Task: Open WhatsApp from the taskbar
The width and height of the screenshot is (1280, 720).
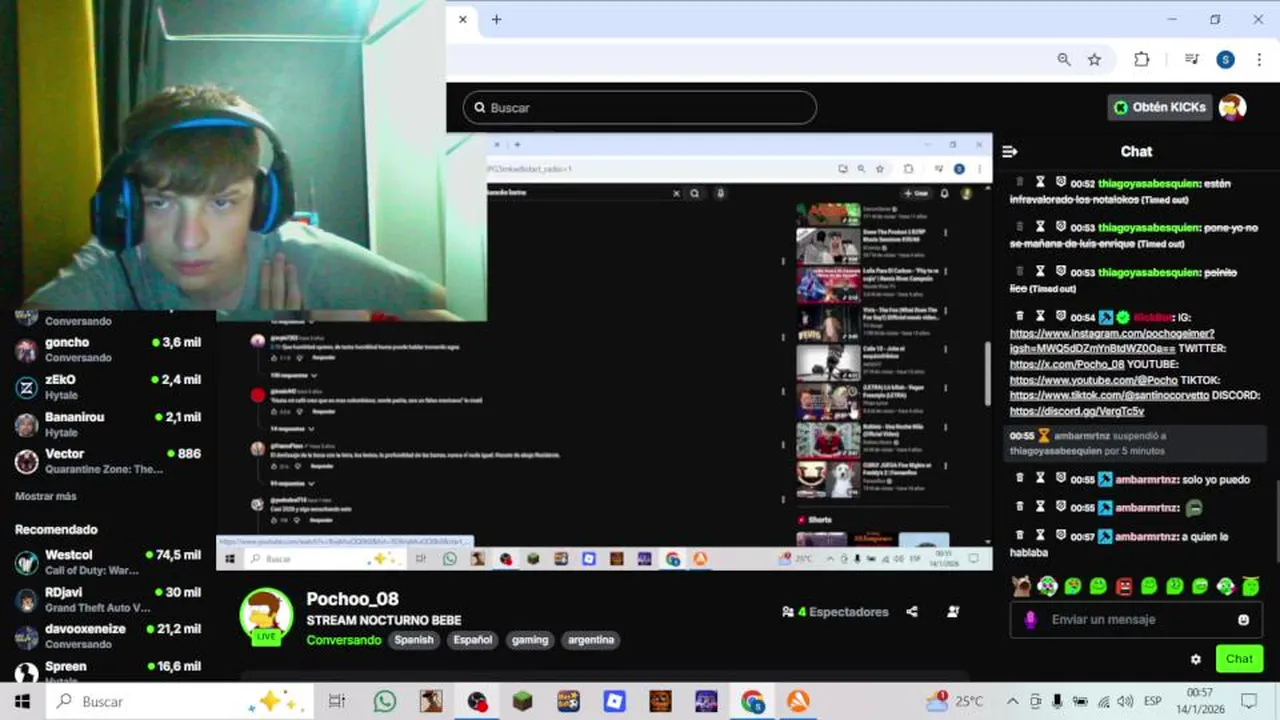Action: click(x=385, y=701)
